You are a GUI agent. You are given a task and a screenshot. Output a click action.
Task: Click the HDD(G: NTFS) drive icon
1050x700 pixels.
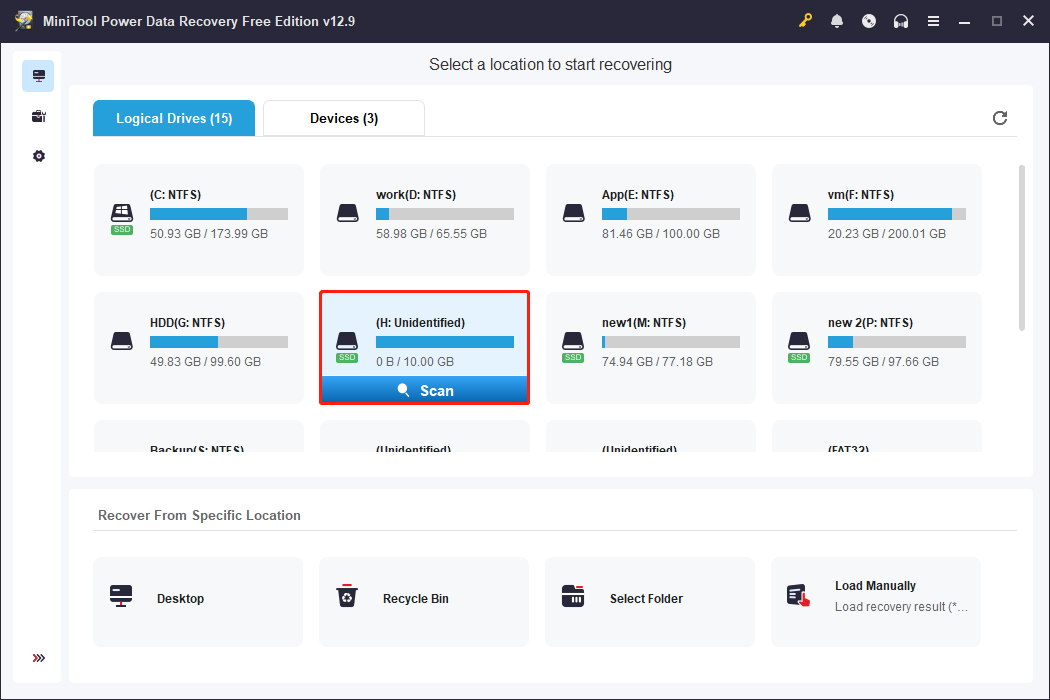[x=122, y=341]
